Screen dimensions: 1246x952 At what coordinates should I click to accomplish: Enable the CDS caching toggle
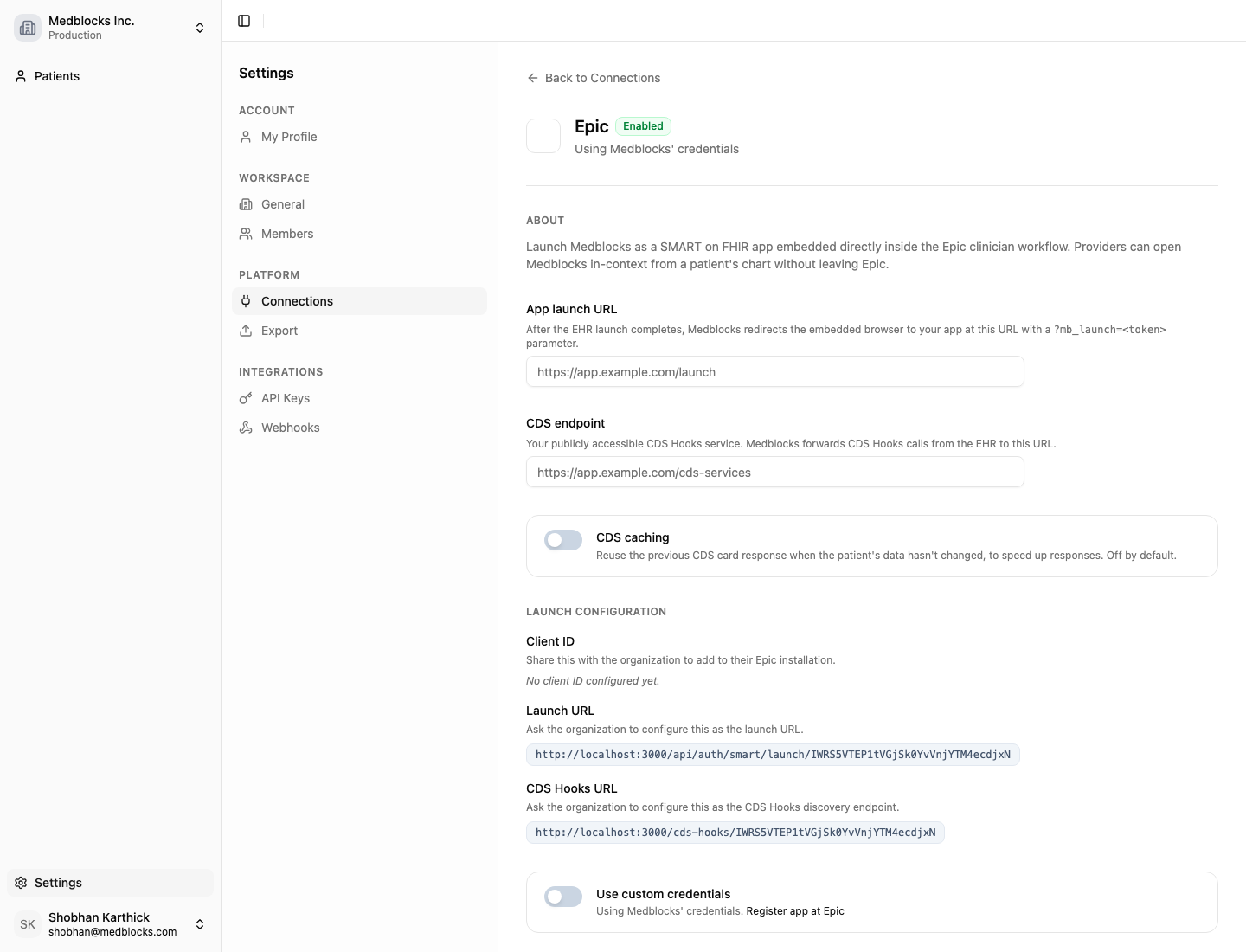tap(563, 540)
